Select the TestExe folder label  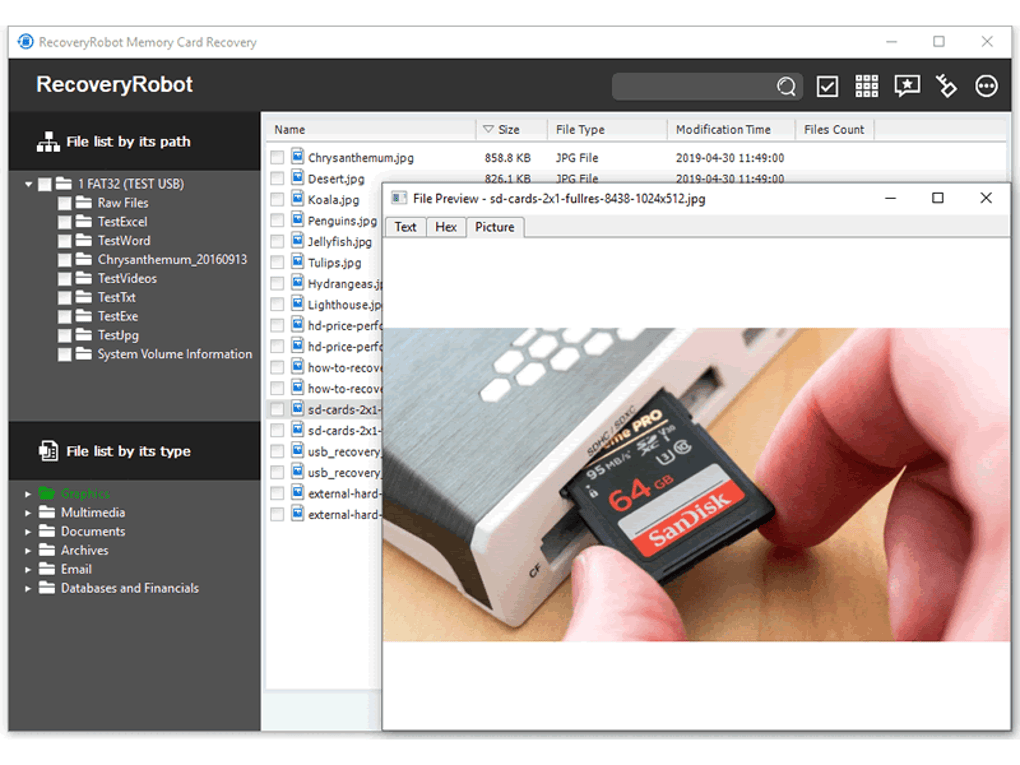coord(118,316)
